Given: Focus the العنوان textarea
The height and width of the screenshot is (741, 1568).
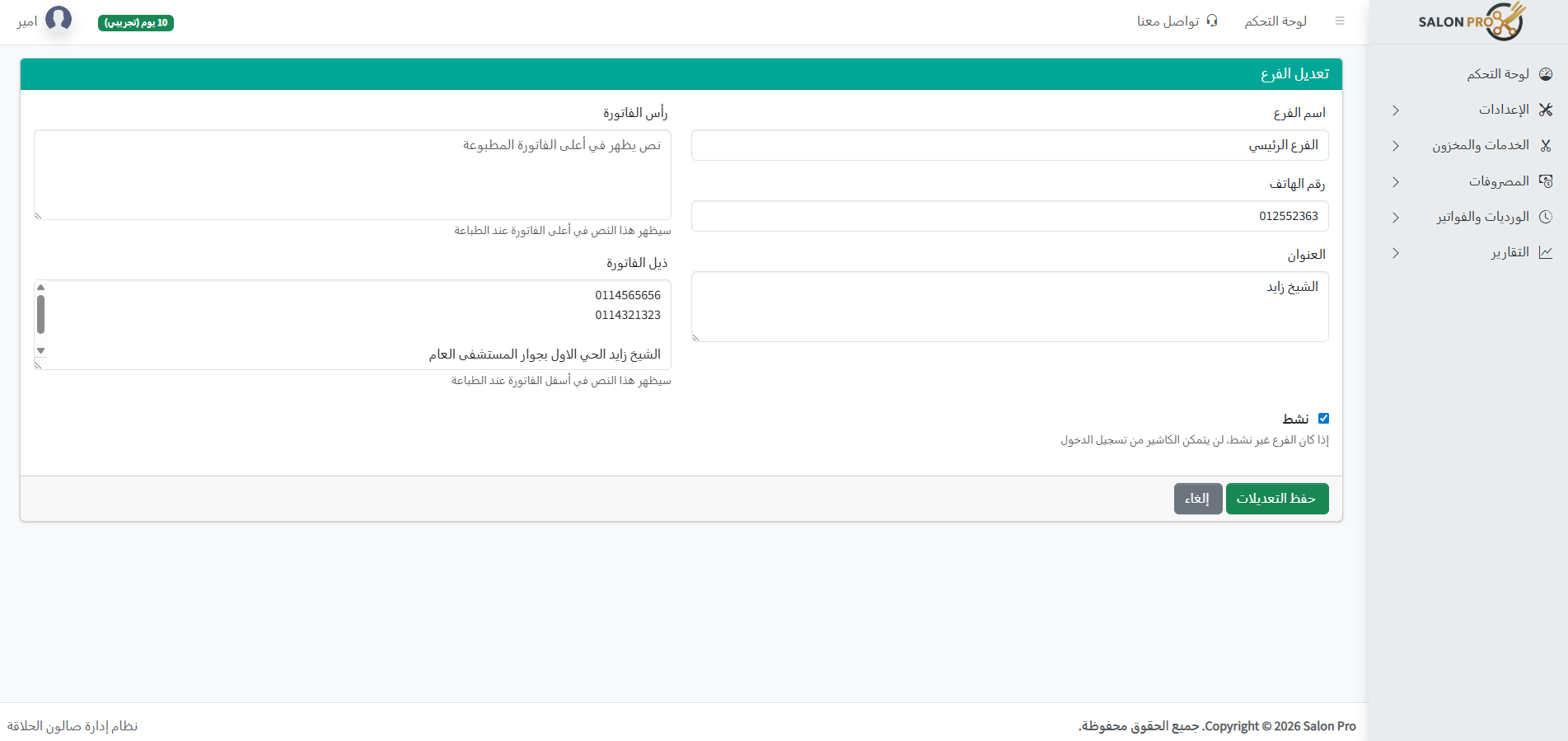Looking at the screenshot, I should (x=1010, y=307).
